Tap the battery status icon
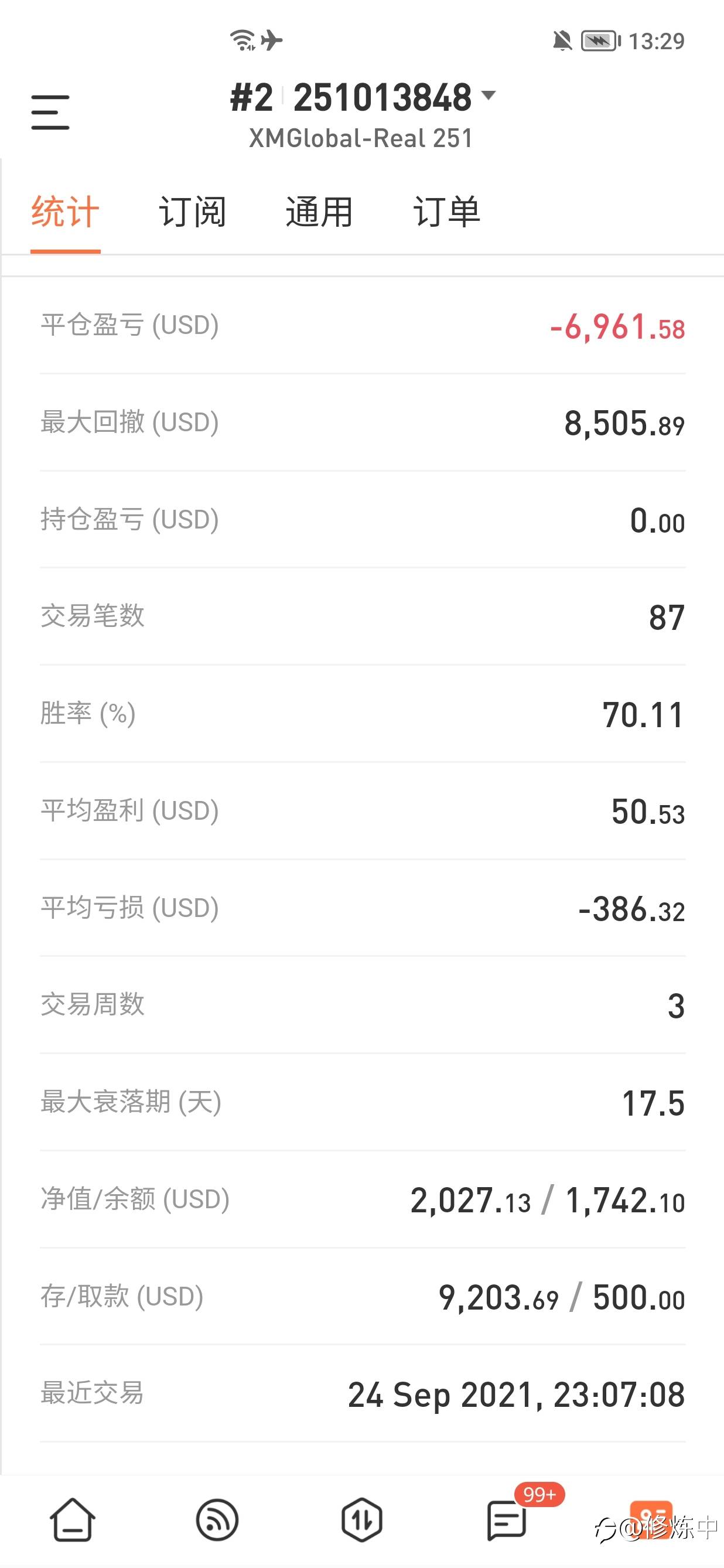This screenshot has width=724, height=1568. tap(601, 41)
